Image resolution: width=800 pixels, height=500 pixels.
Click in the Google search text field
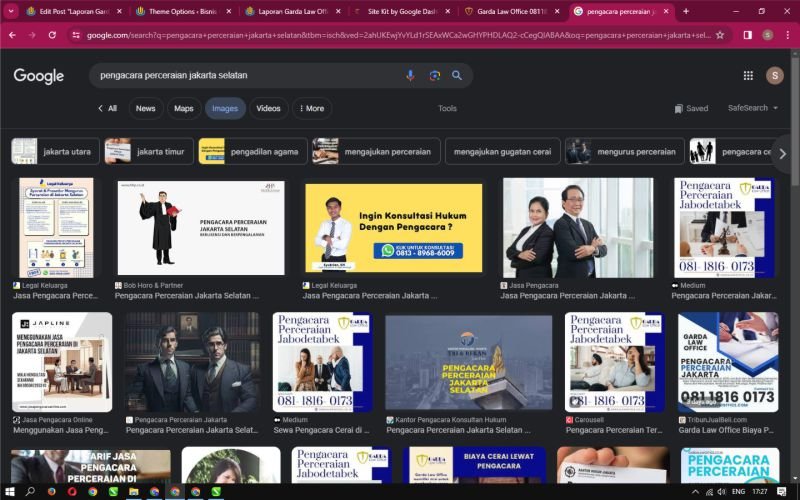[240, 75]
